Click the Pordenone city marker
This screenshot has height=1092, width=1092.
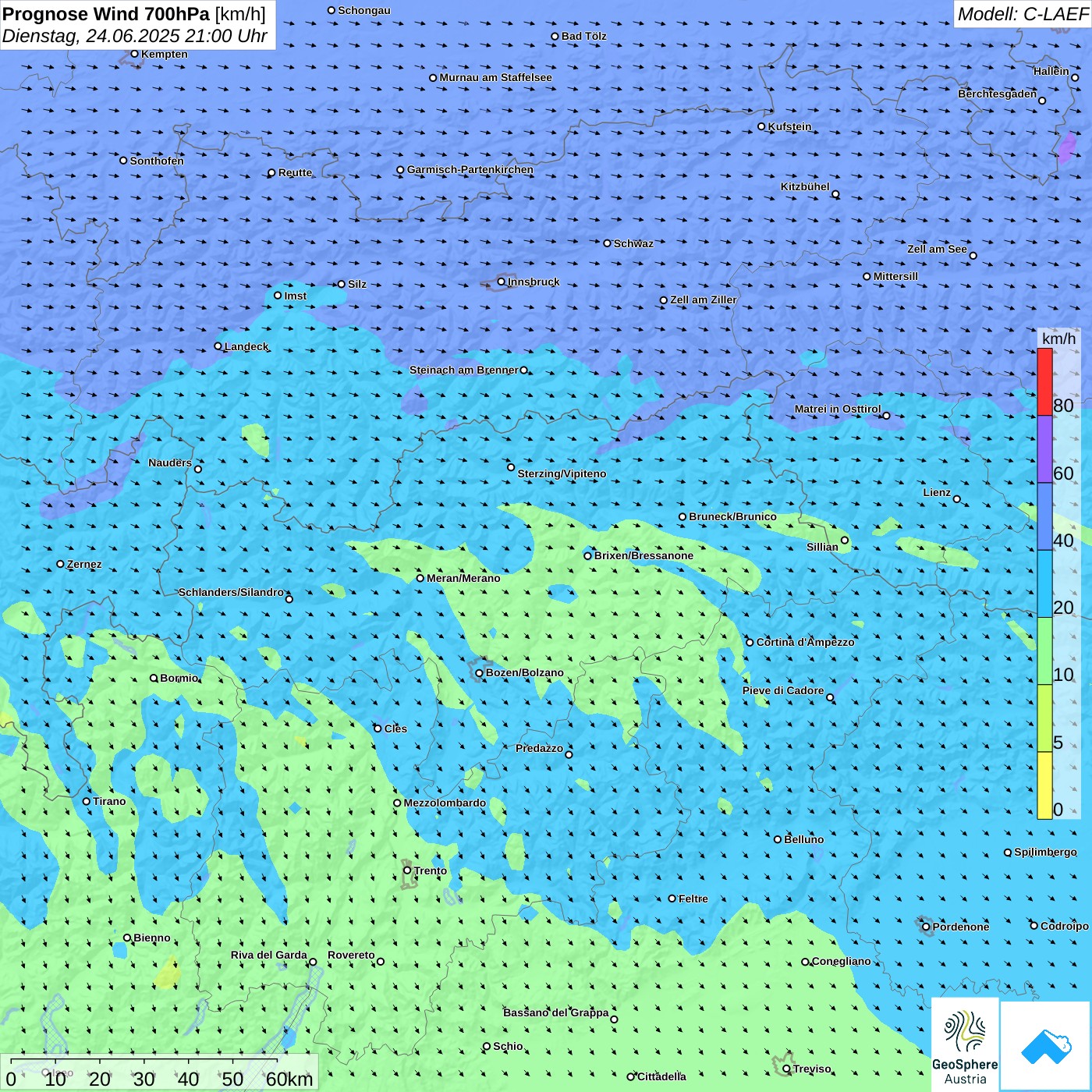point(927,927)
